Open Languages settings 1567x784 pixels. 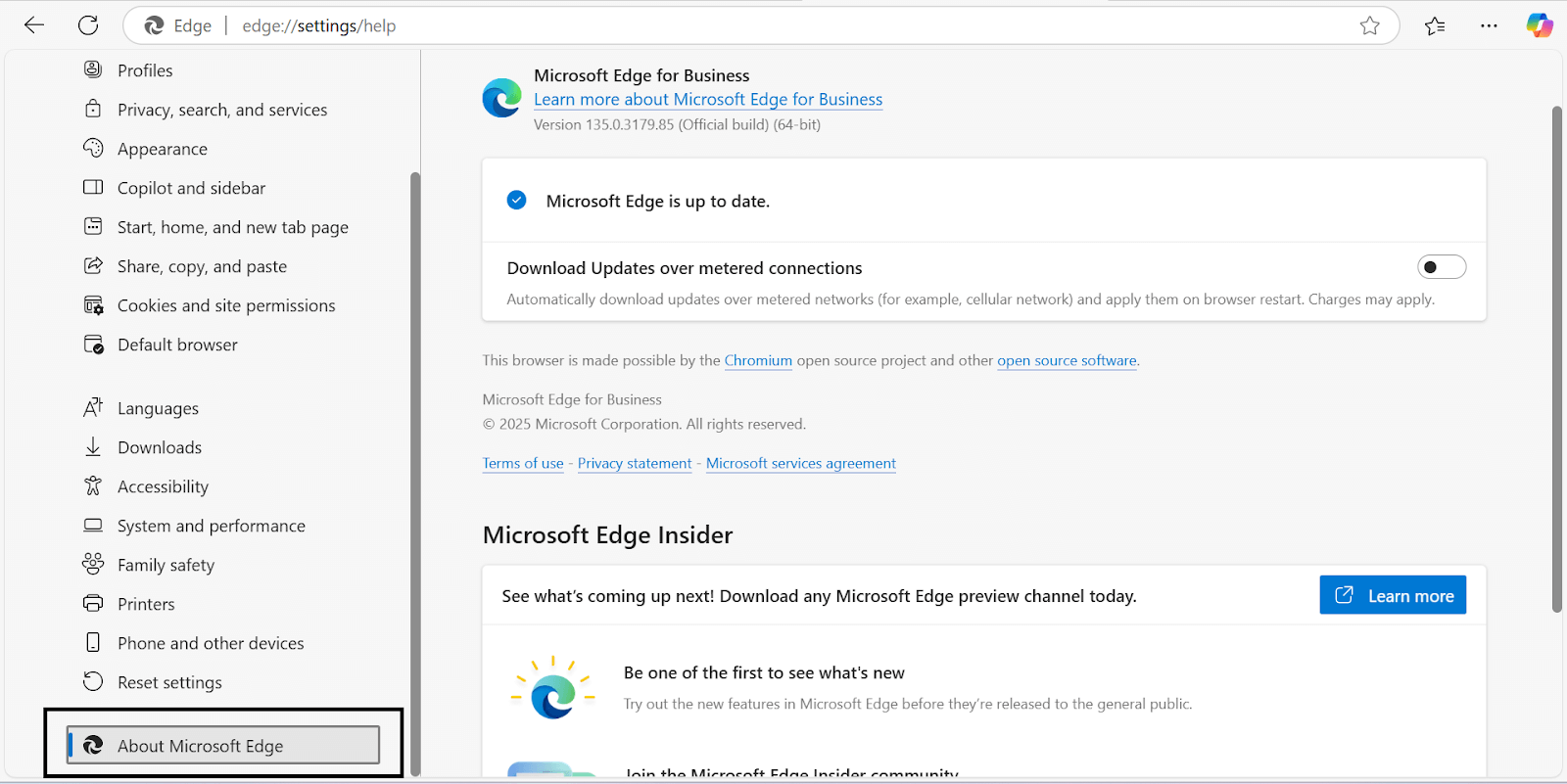(158, 408)
